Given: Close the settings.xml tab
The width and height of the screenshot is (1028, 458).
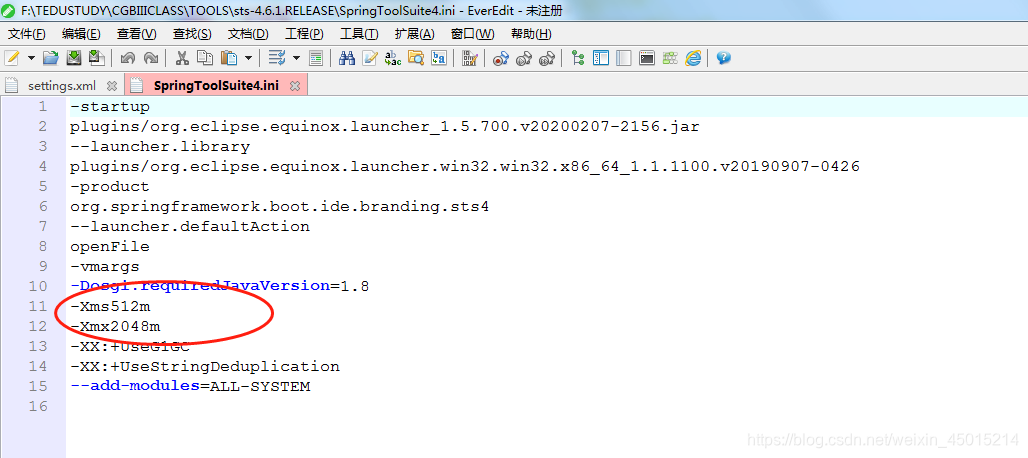Looking at the screenshot, I should pos(112,86).
